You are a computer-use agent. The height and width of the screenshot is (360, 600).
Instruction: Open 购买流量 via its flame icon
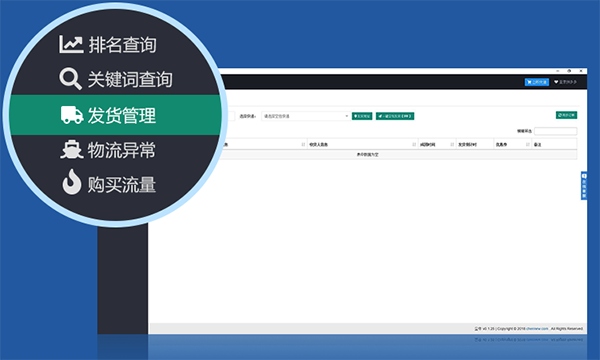click(72, 182)
